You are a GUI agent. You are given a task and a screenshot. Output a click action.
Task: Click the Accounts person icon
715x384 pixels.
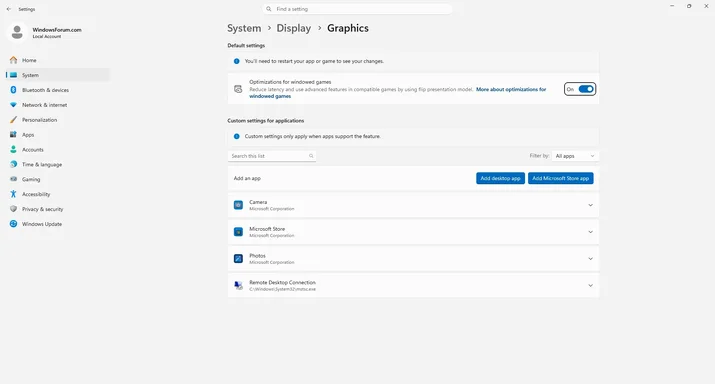point(14,150)
